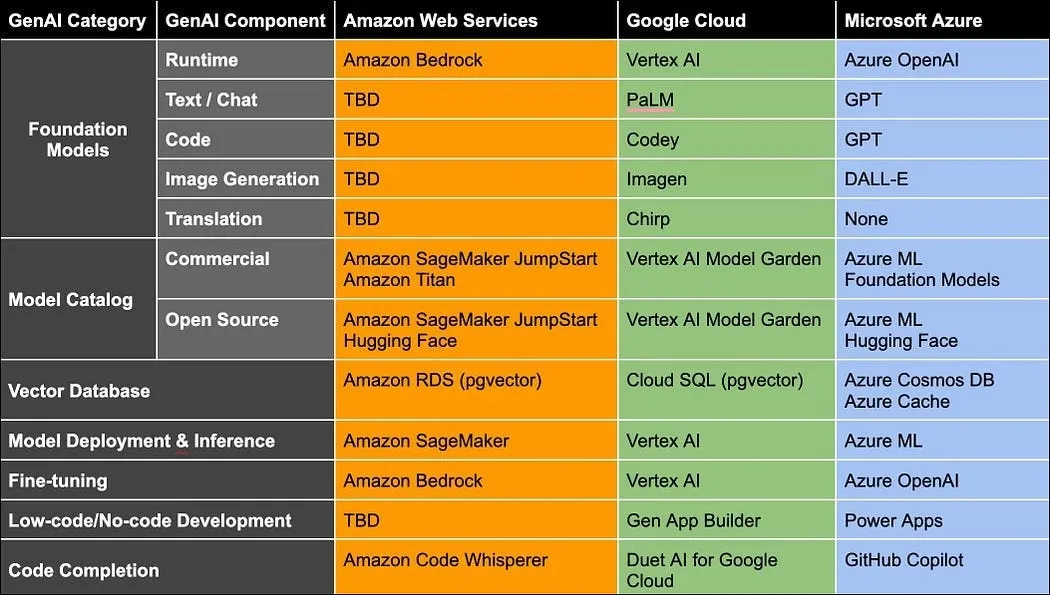
Task: Click the Codey cell
Action: coord(727,139)
